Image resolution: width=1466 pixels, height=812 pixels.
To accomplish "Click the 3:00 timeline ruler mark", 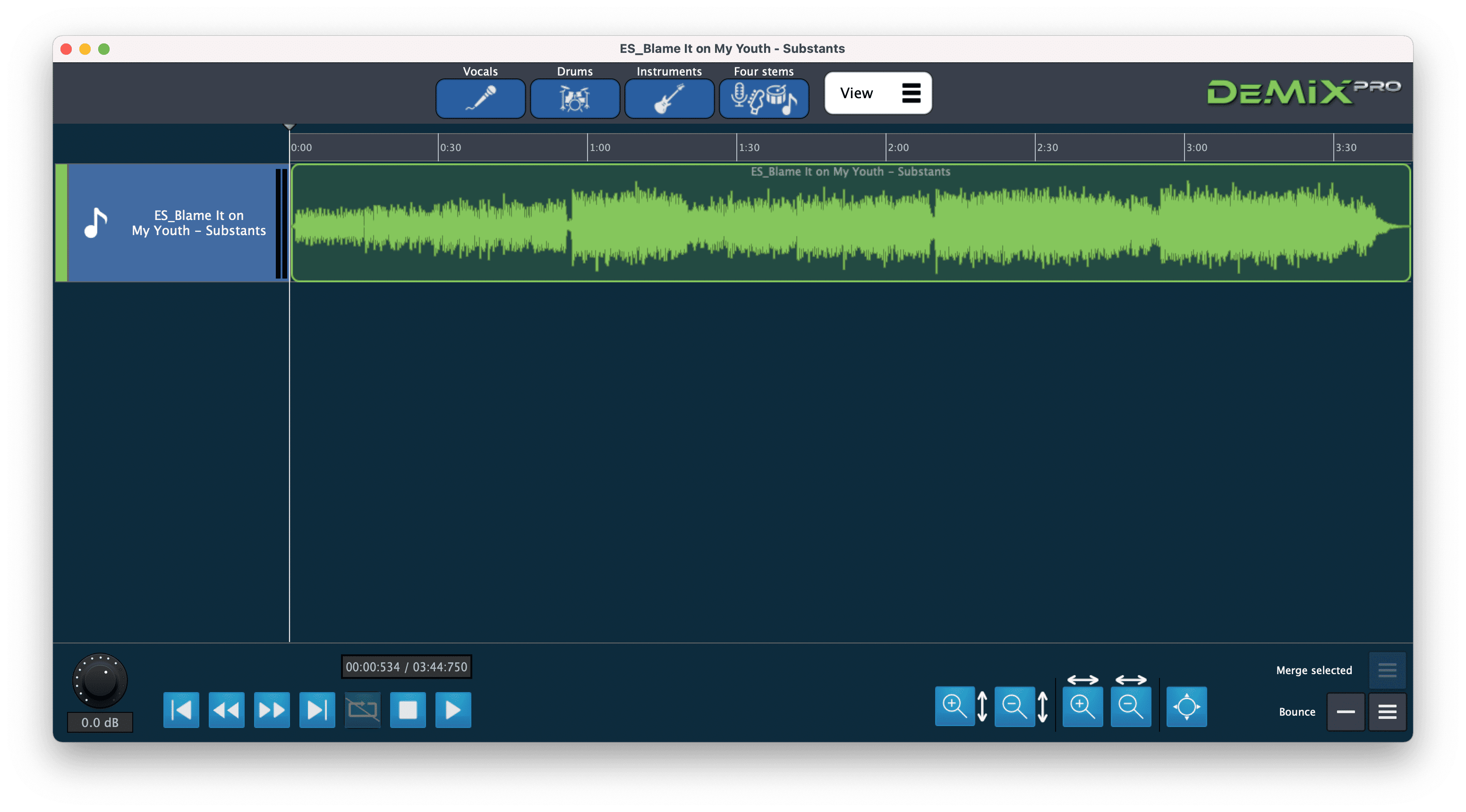I will (x=1196, y=147).
